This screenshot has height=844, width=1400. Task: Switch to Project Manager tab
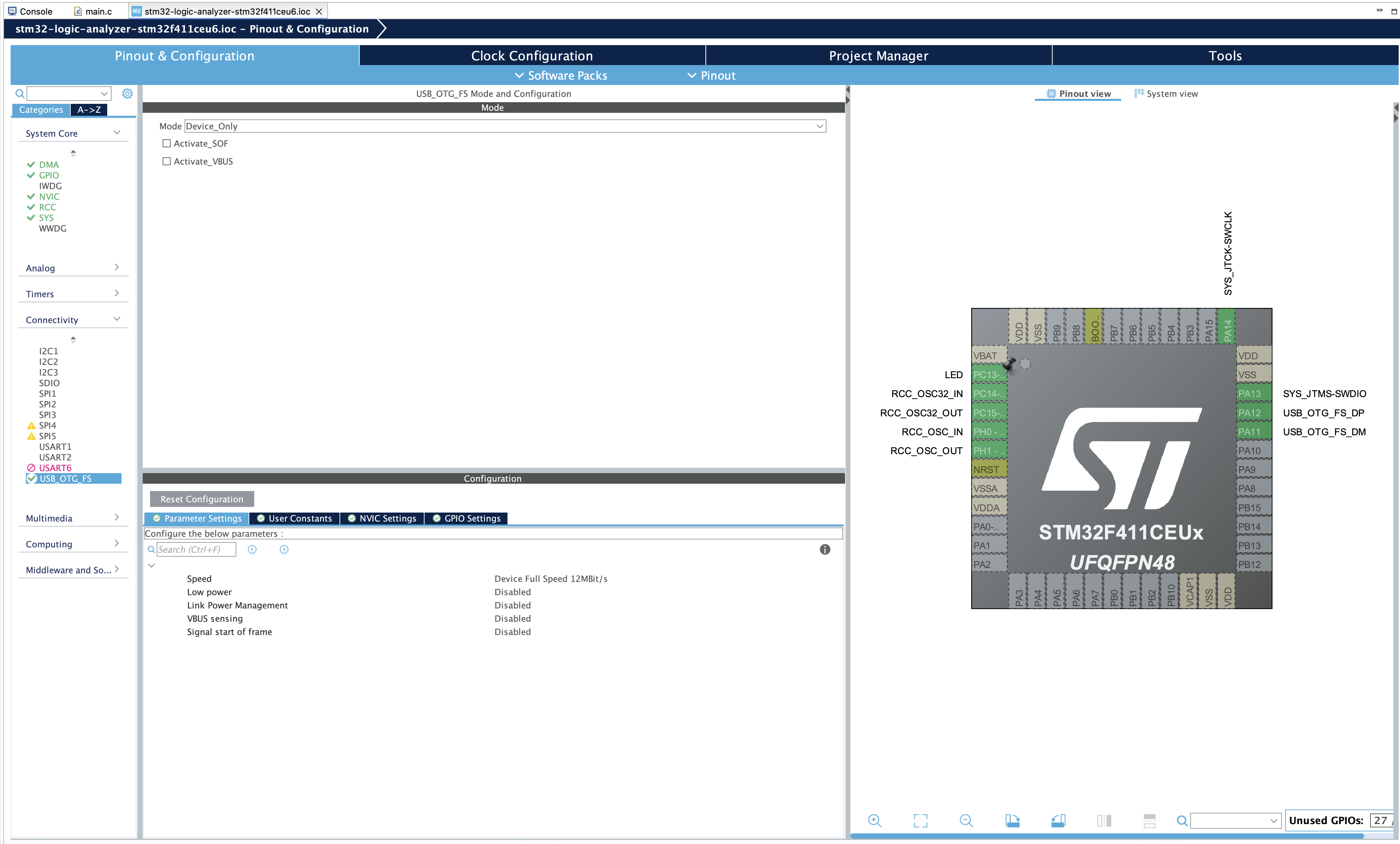[879, 56]
